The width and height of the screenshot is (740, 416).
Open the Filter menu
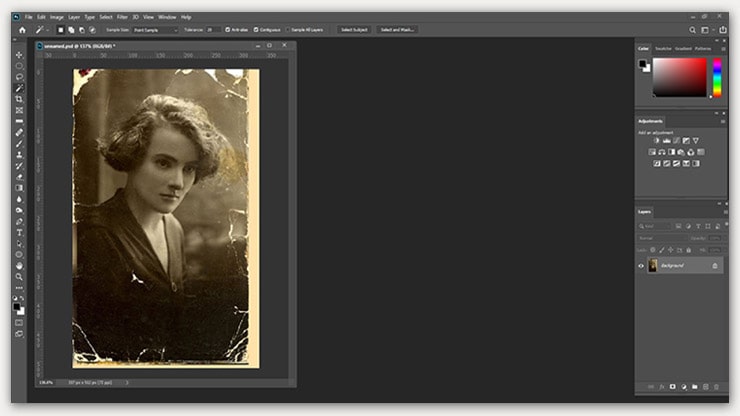[x=121, y=17]
